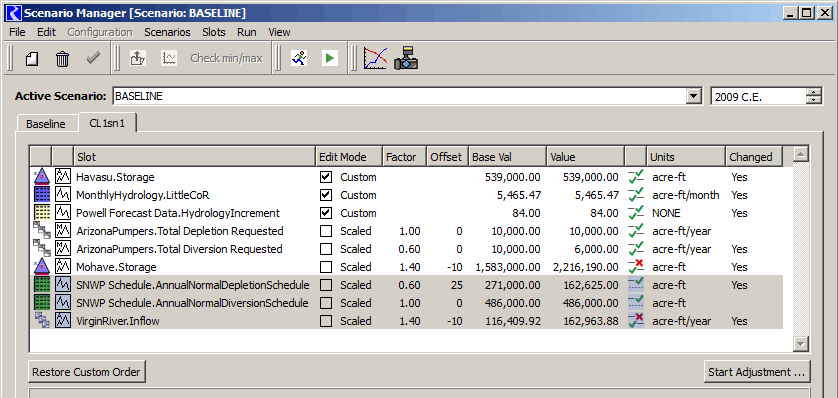Uncheck Custom edit mode for Powell Forecast HydrologyIncrement

325,213
